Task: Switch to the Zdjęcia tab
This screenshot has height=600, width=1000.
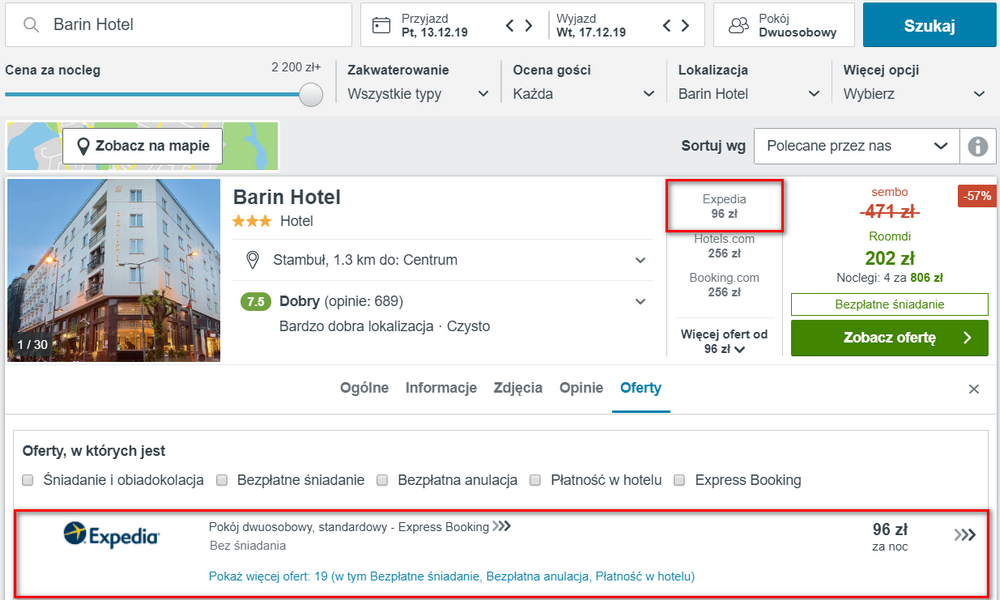Action: click(518, 388)
